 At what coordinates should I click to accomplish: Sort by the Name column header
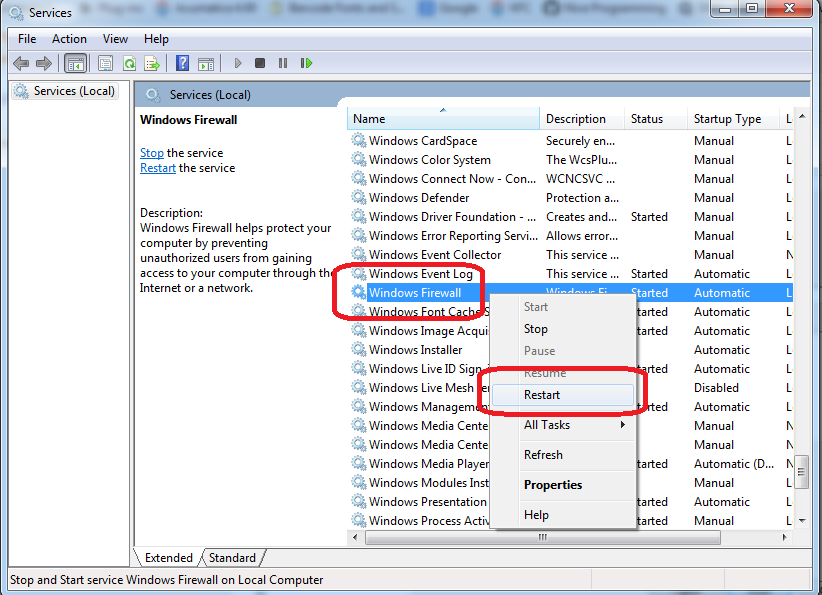pos(443,118)
